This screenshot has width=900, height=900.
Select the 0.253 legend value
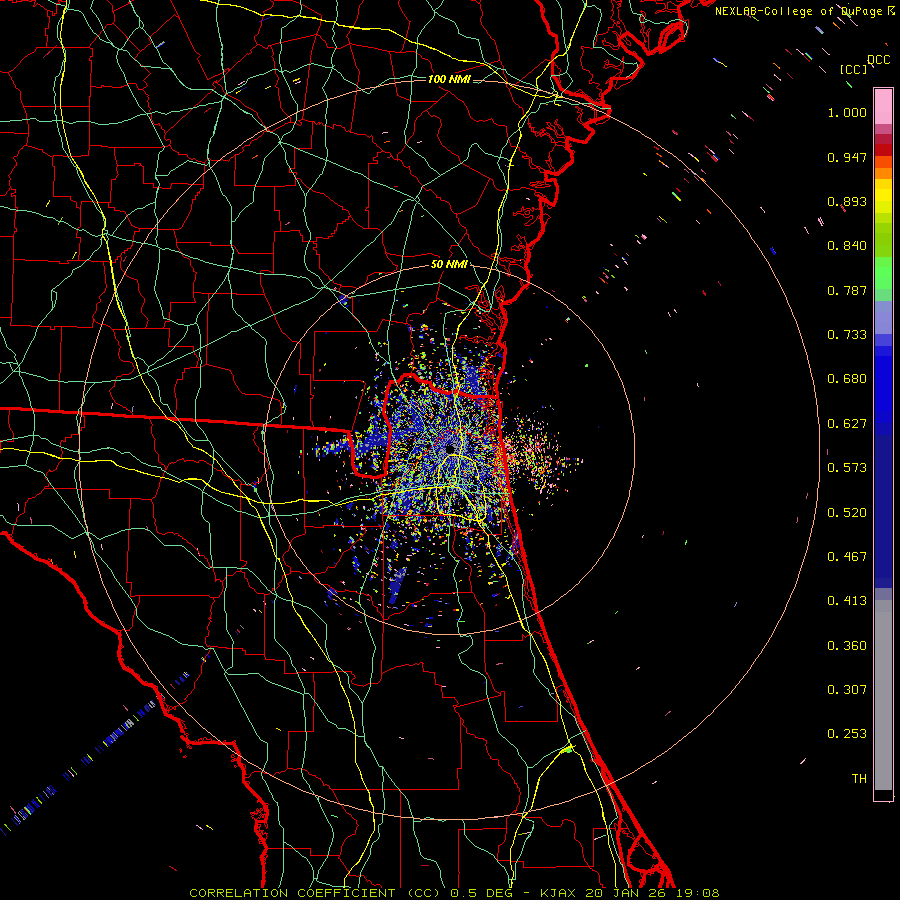coord(847,734)
